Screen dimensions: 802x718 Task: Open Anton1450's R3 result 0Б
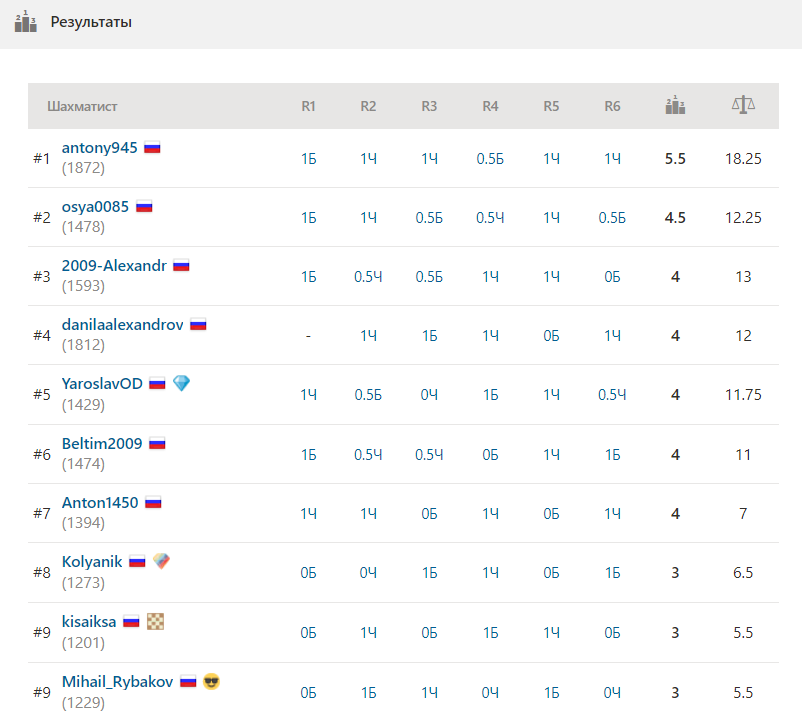point(429,513)
